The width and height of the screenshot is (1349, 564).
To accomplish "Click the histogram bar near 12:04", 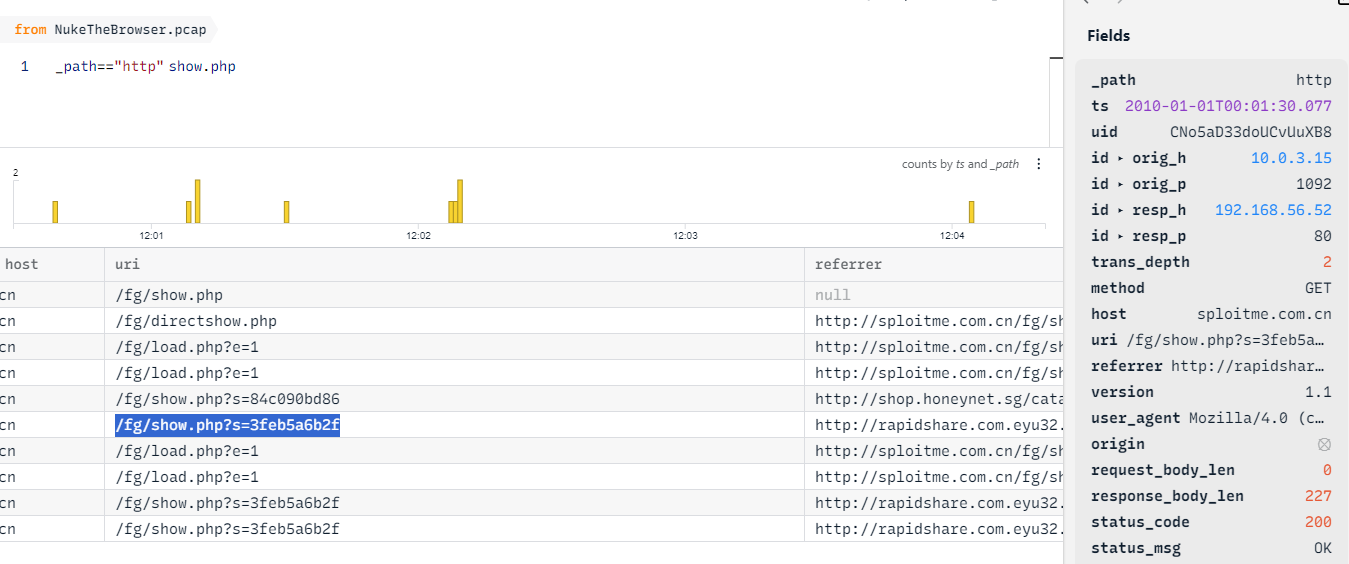I will (x=971, y=212).
